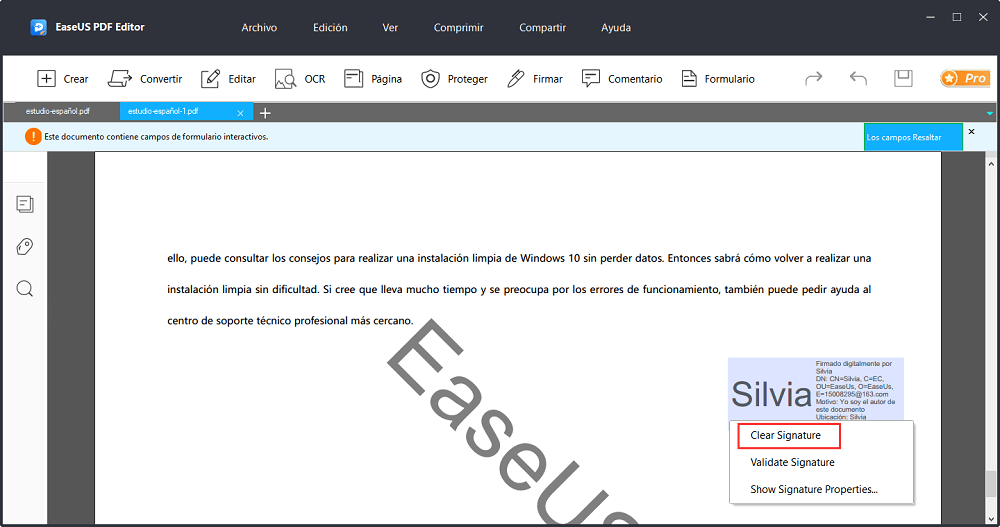
Task: Open the Edición menu
Action: click(330, 27)
